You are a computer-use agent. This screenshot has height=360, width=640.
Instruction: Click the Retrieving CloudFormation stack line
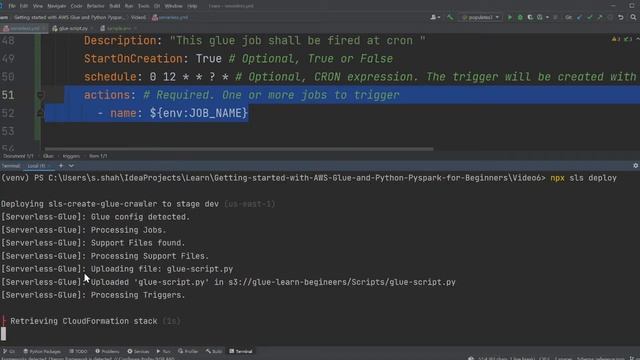pos(84,321)
